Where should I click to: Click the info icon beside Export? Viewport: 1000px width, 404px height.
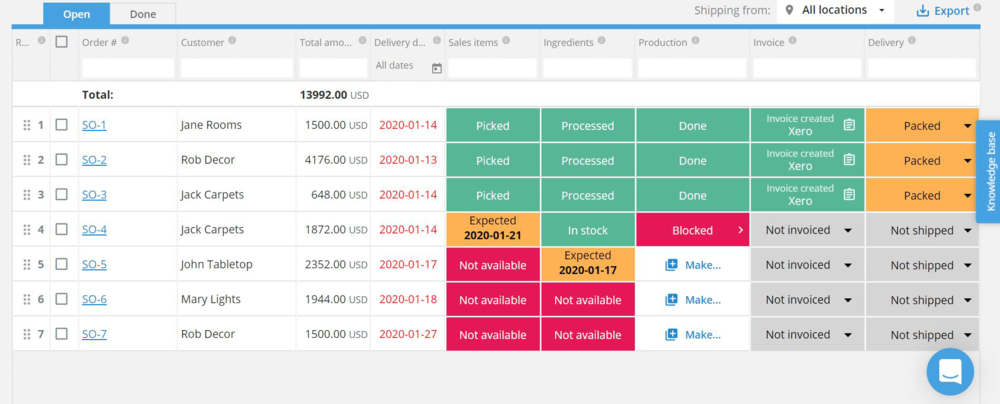pyautogui.click(x=977, y=9)
